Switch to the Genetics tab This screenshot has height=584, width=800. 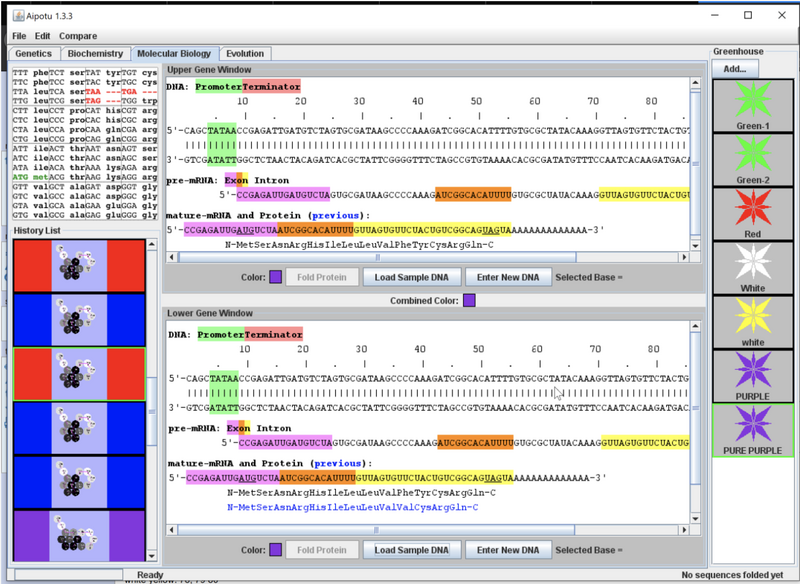click(34, 54)
